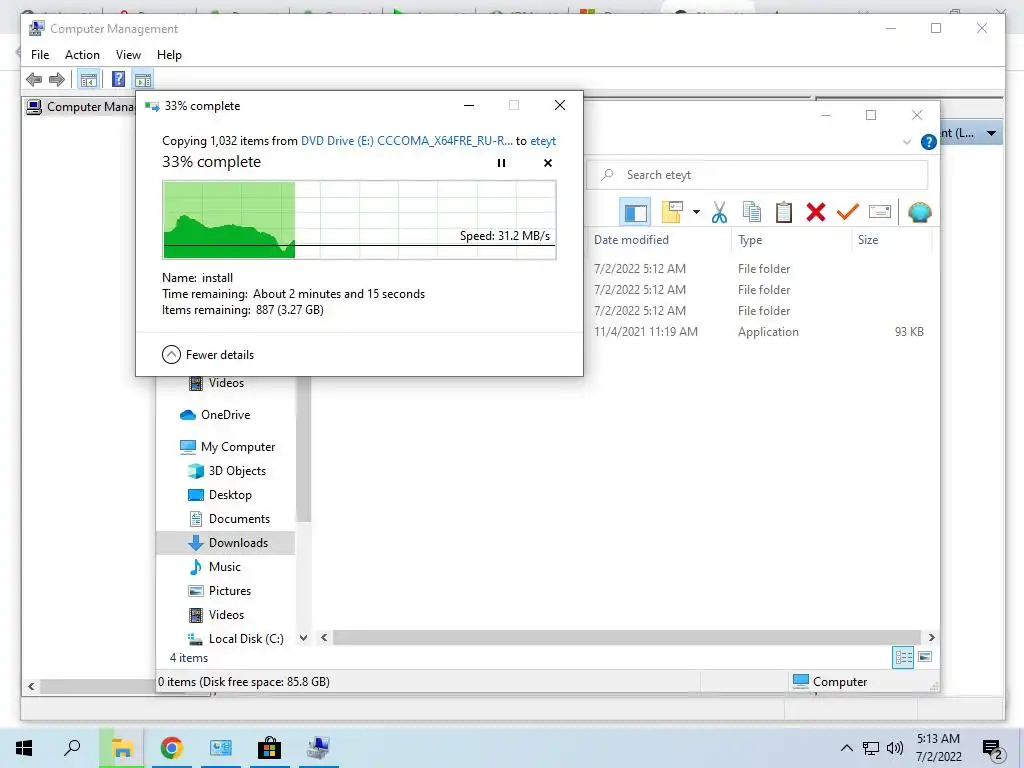Click the blue Help icon in management toolbar
Screen dimensions: 1024x768
(x=118, y=80)
